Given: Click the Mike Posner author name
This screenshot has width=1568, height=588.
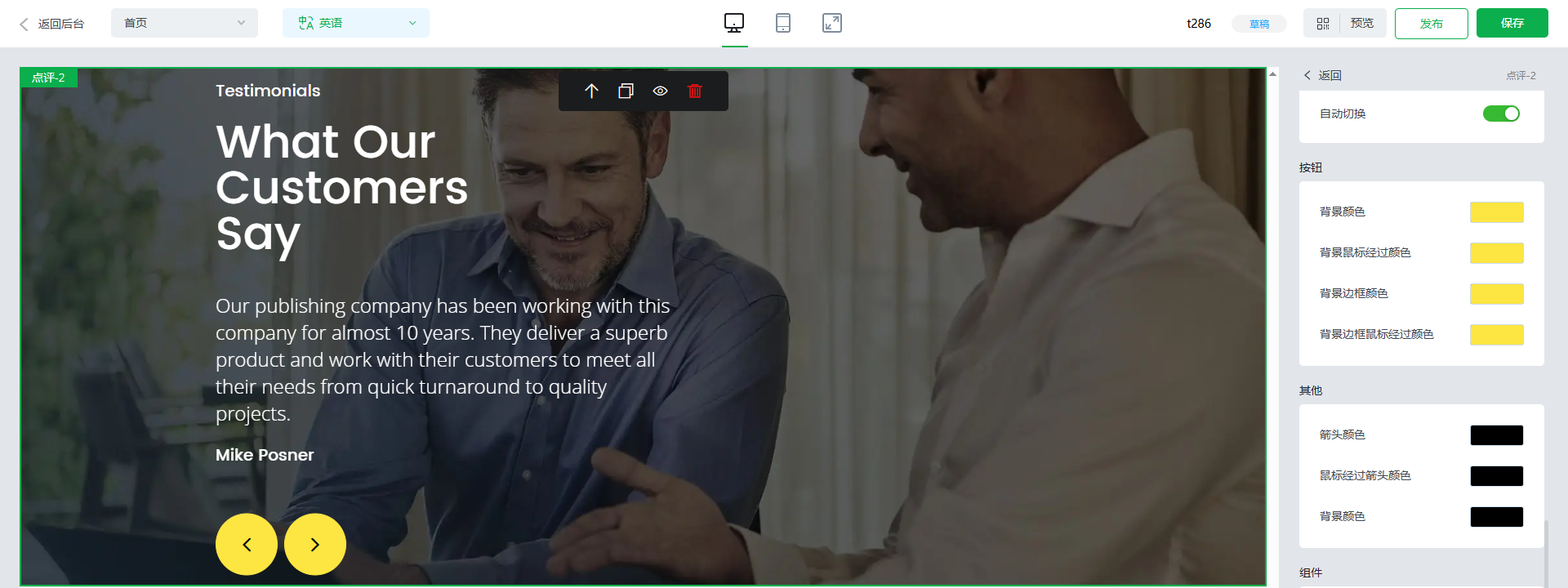Looking at the screenshot, I should point(265,455).
